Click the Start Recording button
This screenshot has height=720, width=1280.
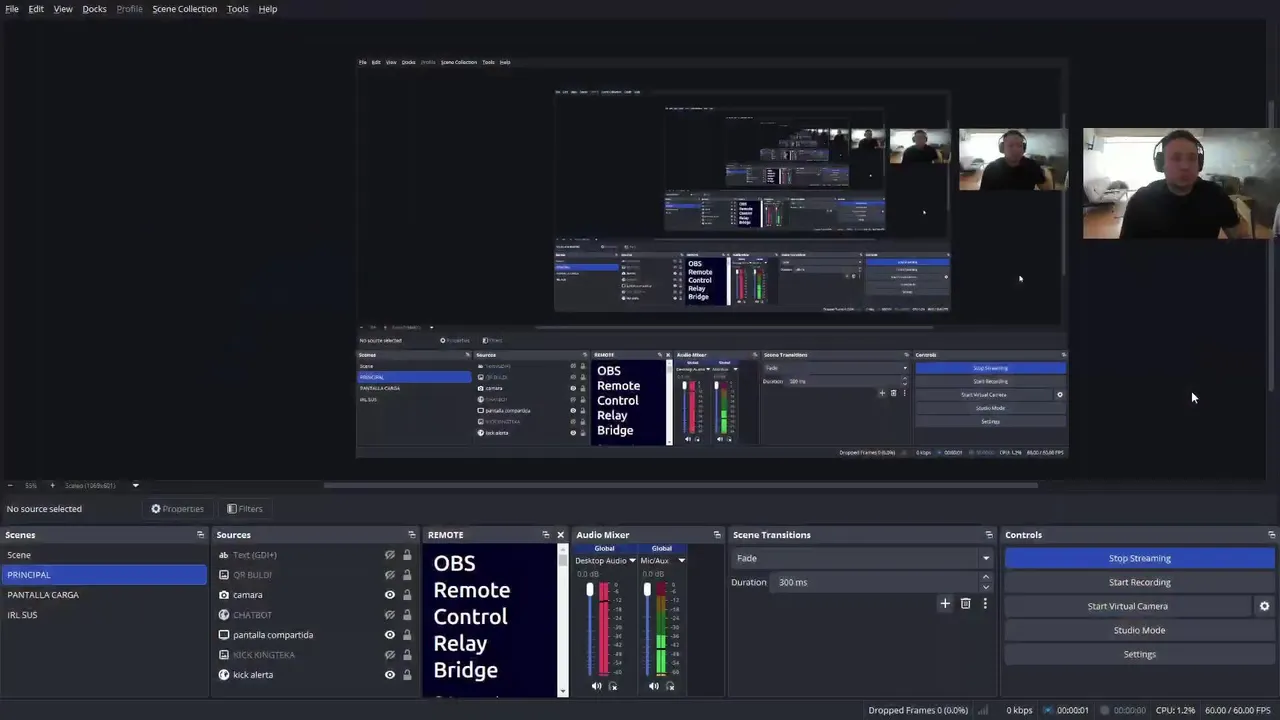[1139, 582]
